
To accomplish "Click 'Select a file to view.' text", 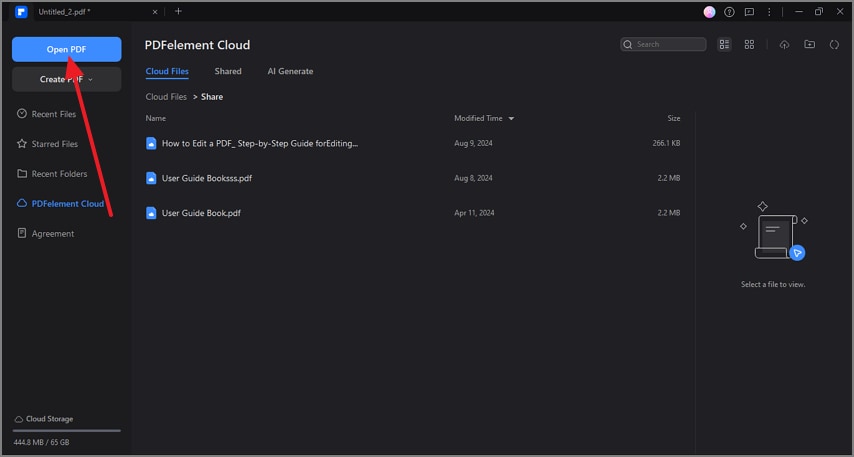I will point(773,284).
